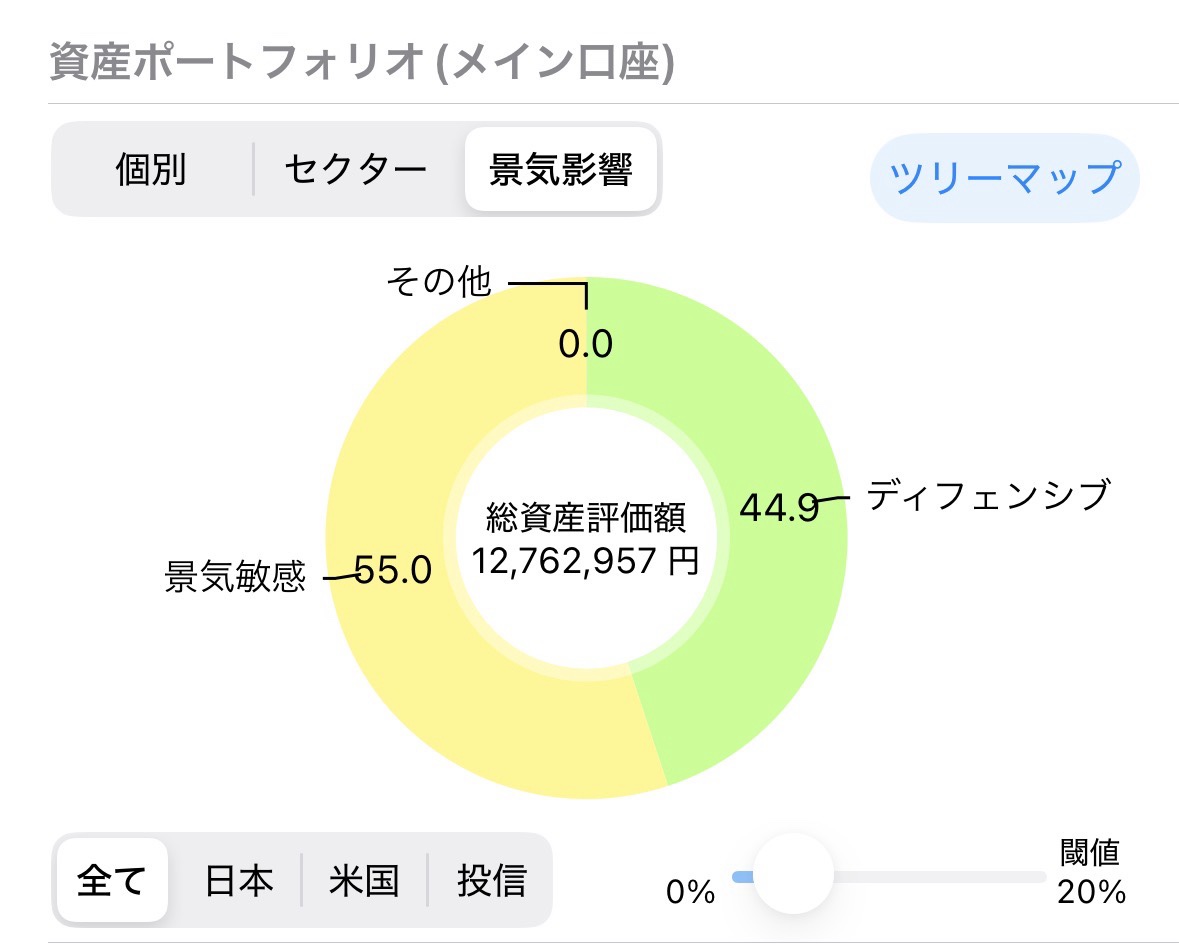
Task: Click the ディフェンシブ chart label
Action: pos(988,495)
